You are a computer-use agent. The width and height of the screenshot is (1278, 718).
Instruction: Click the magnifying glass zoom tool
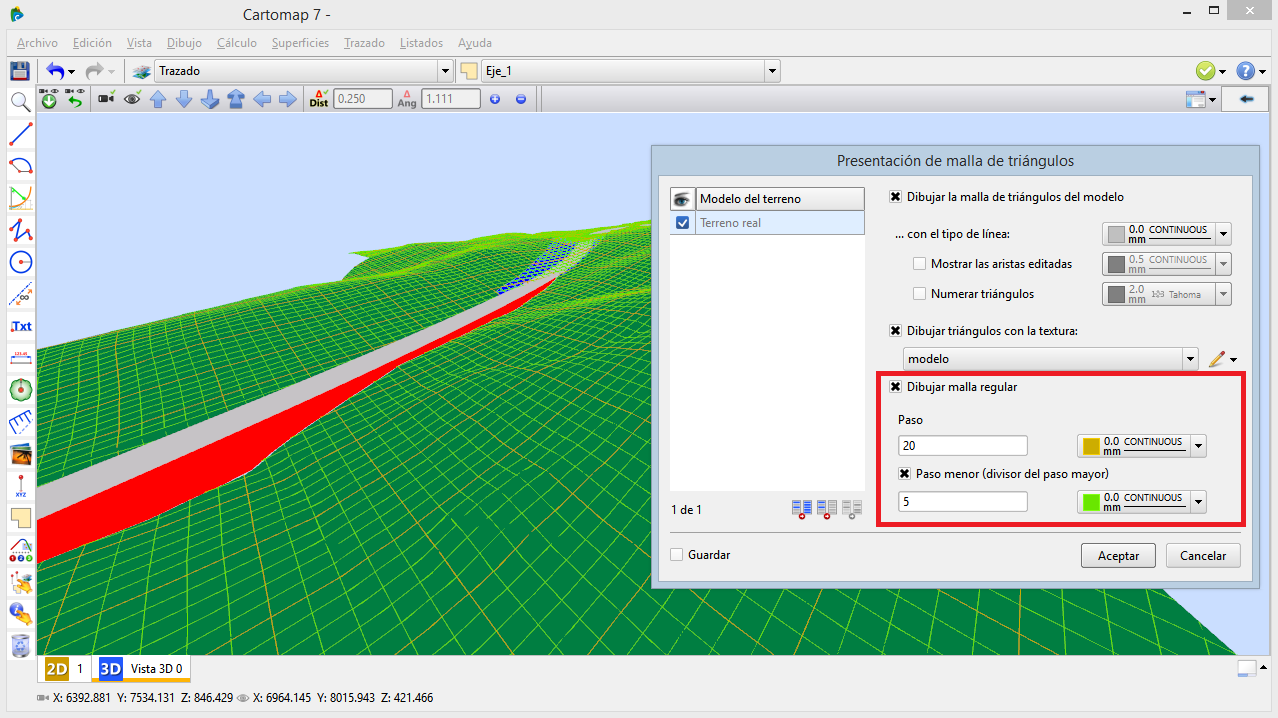coord(20,101)
